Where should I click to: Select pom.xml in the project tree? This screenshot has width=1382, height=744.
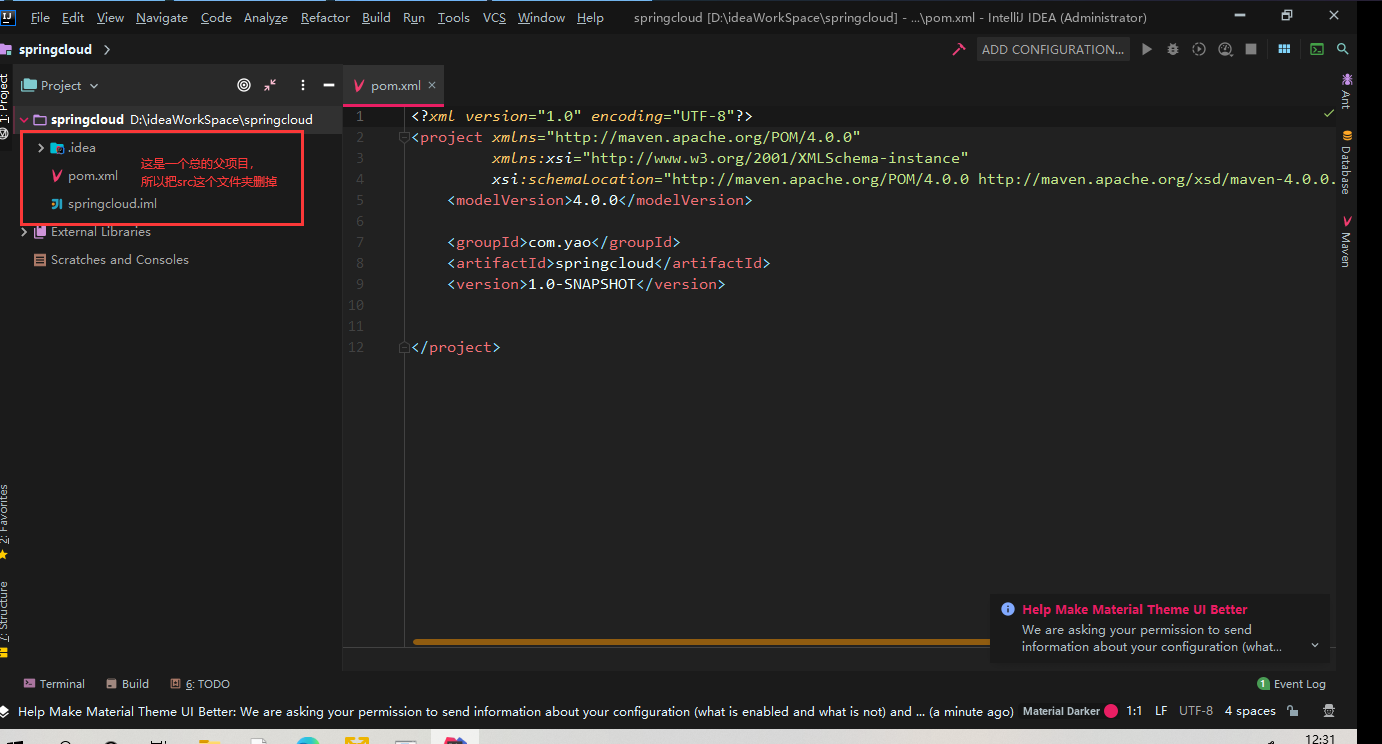(x=93, y=176)
